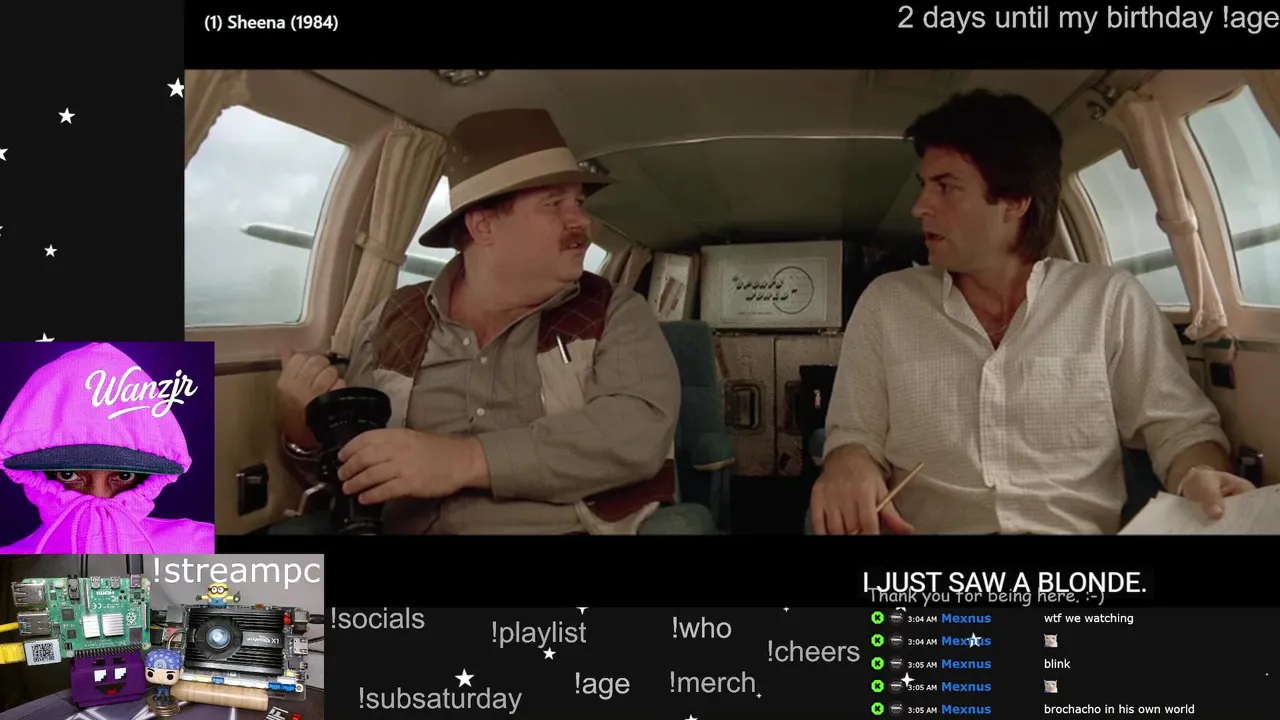Click the user badge on the "brochacho in his own world" row
The image size is (1280, 720).
[896, 709]
